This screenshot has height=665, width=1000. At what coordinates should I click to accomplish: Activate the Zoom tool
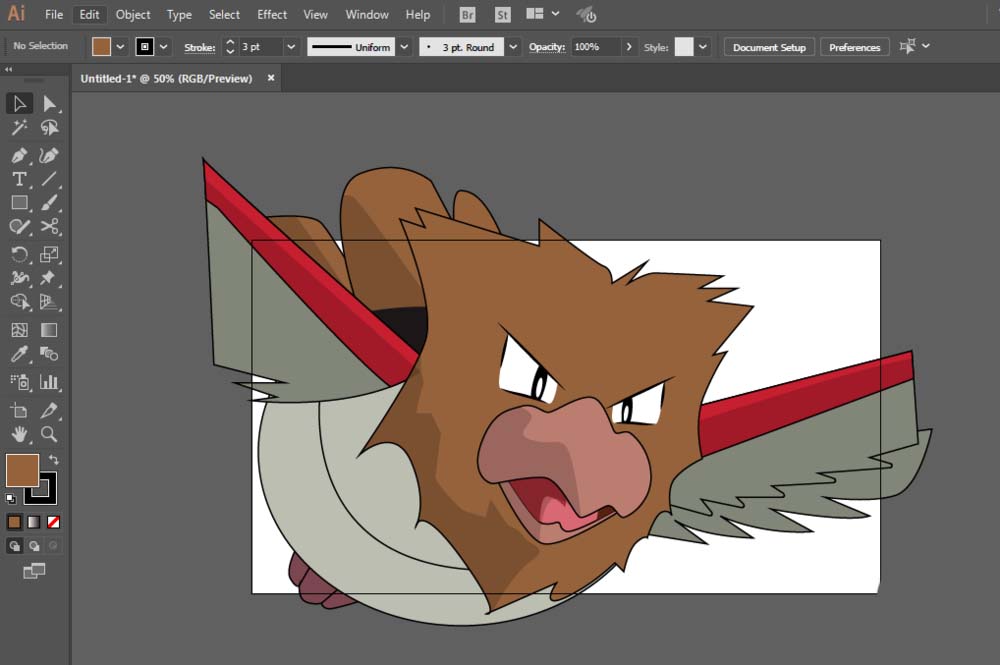point(49,434)
